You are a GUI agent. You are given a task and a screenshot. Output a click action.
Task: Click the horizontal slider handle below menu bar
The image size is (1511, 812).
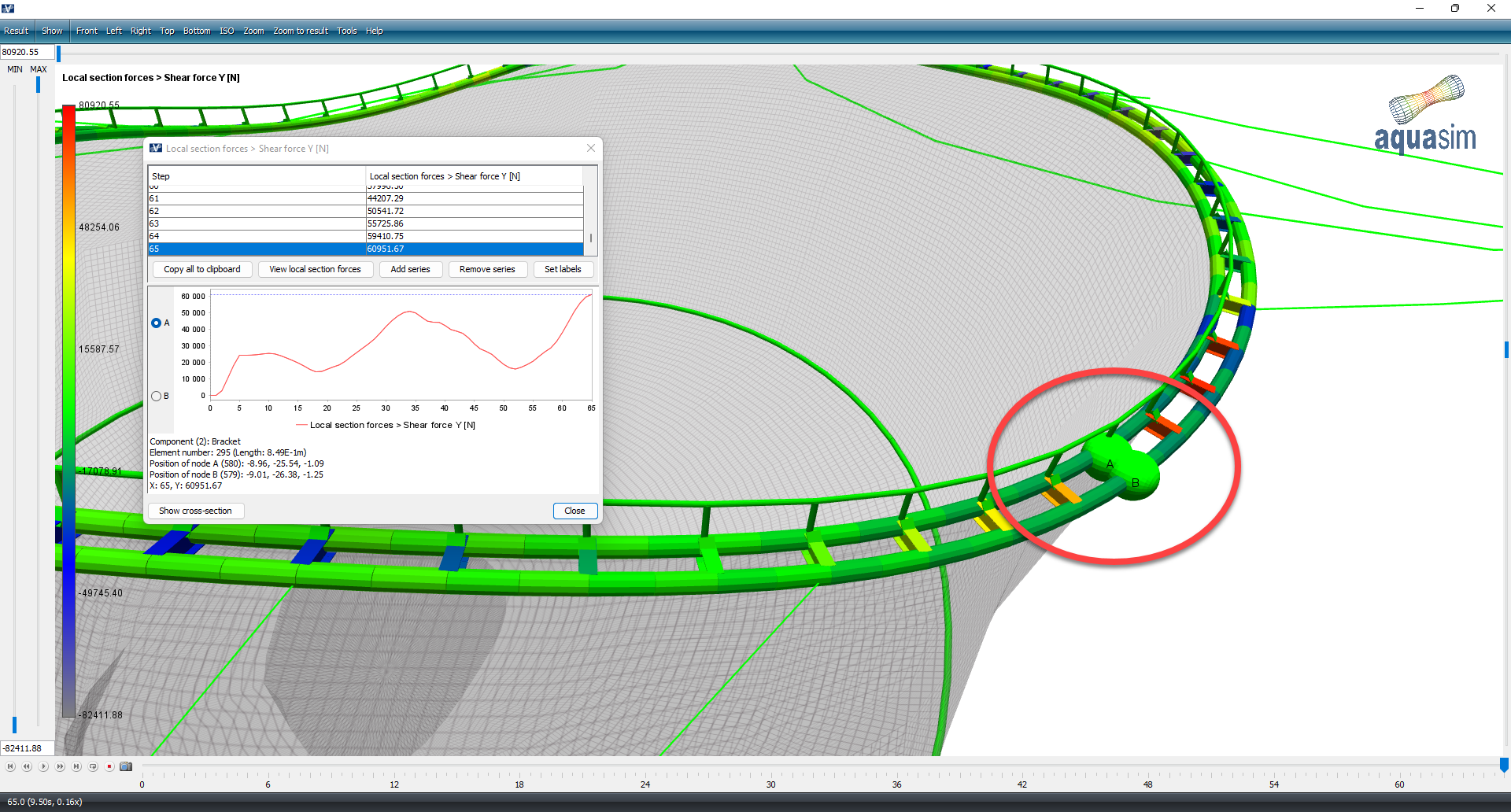click(x=58, y=54)
